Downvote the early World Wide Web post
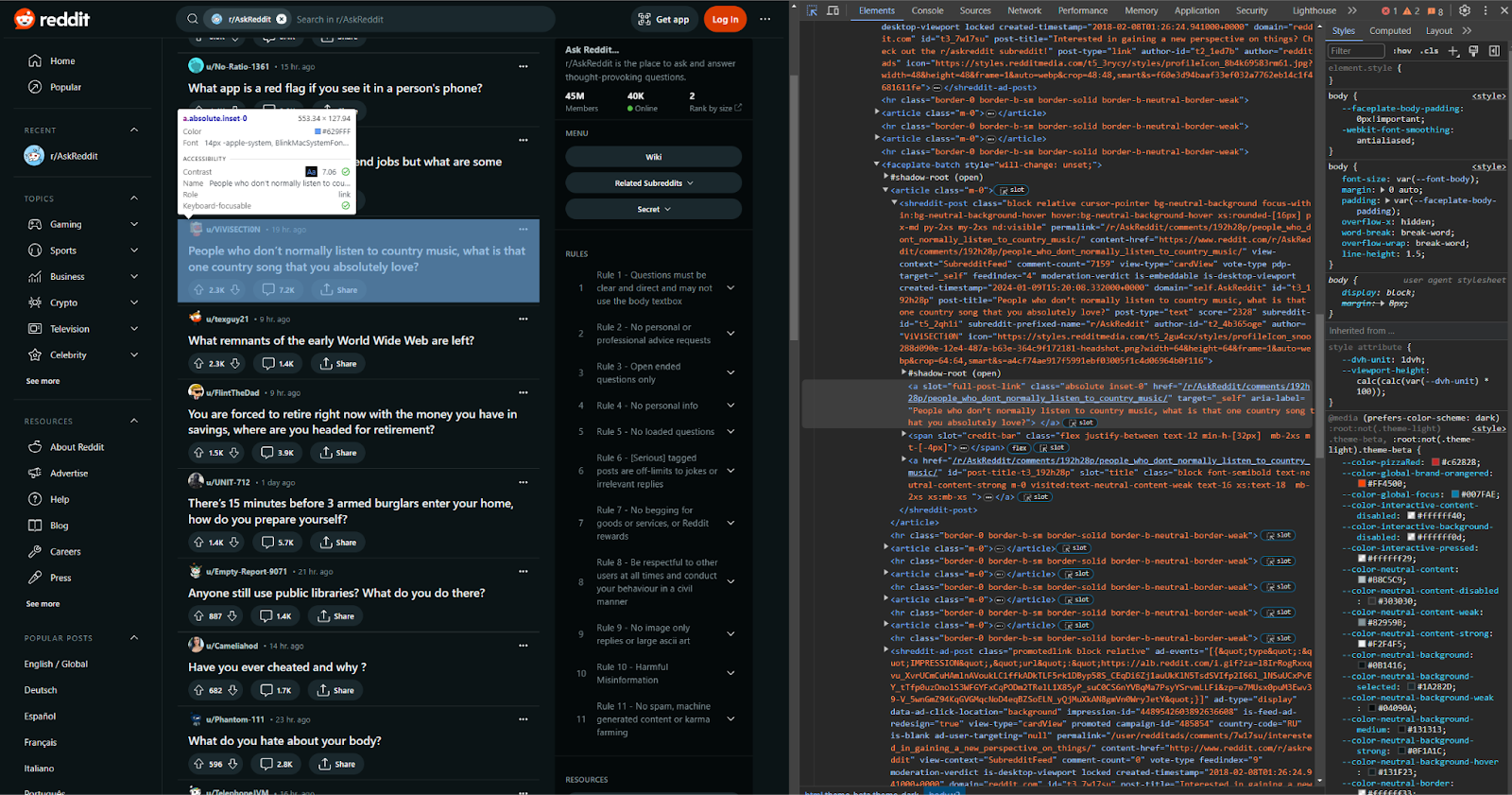 pyautogui.click(x=235, y=363)
